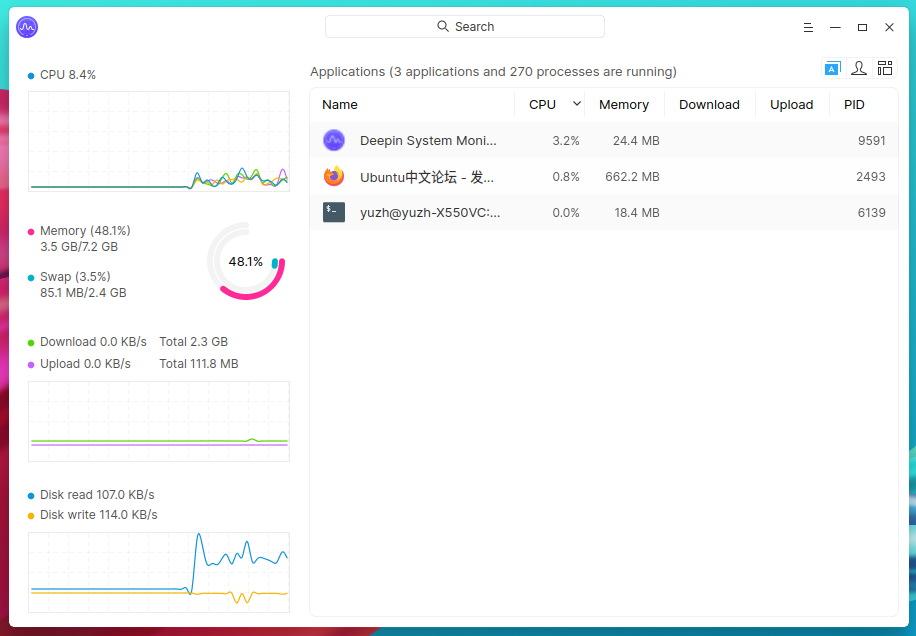This screenshot has width=916, height=636.
Task: Close the System Monitor window
Action: pyautogui.click(x=889, y=27)
